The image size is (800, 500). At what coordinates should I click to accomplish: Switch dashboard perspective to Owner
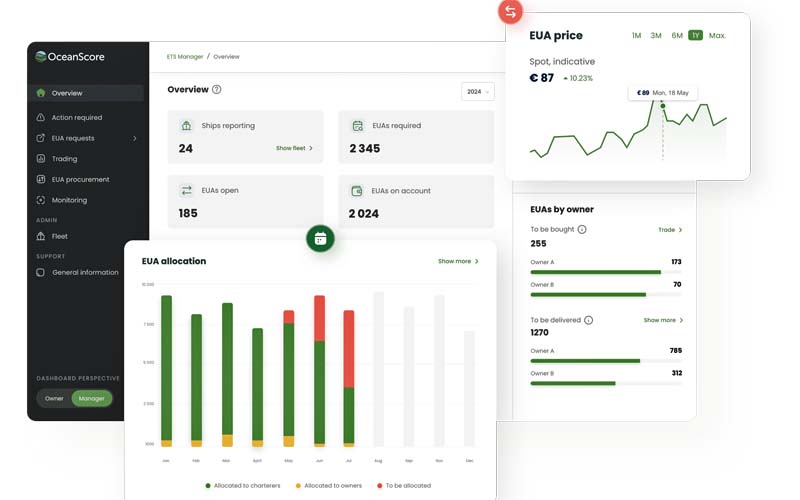pos(54,398)
